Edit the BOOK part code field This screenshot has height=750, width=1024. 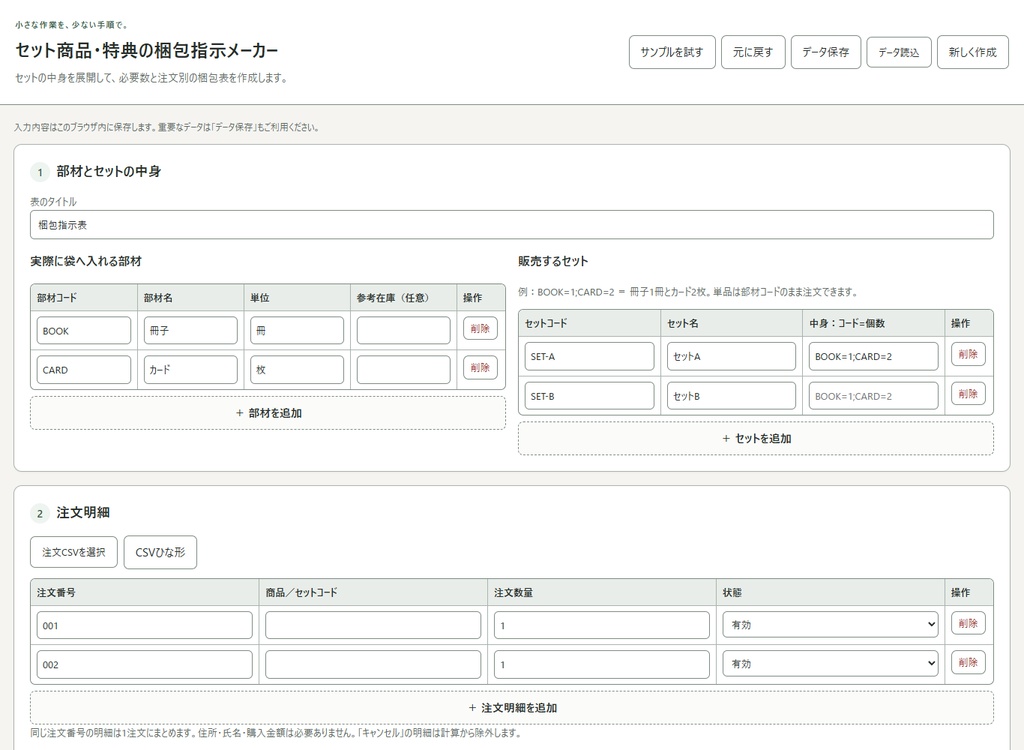click(84, 331)
